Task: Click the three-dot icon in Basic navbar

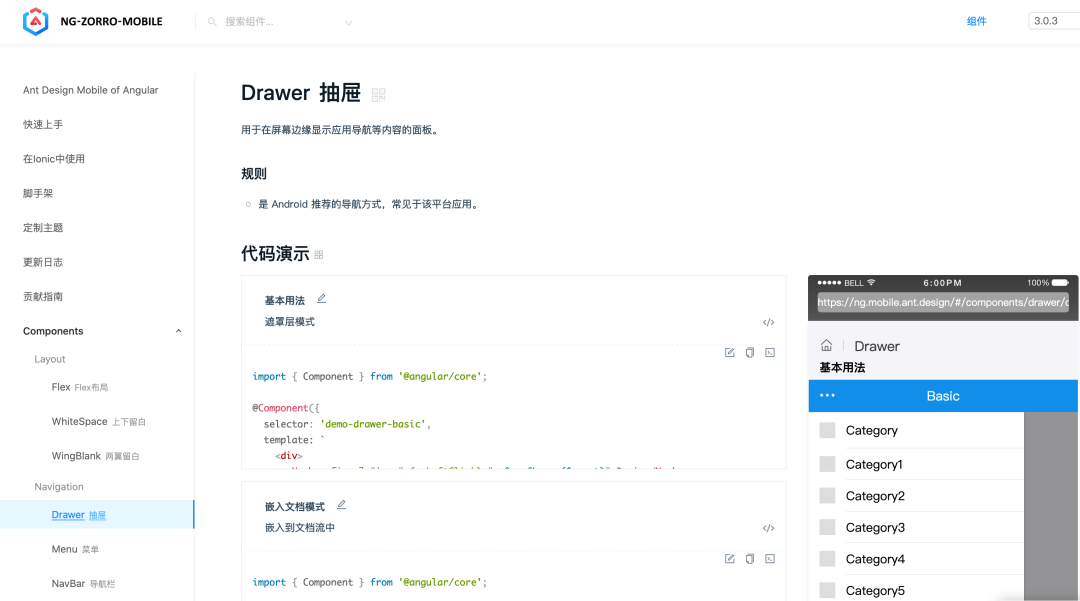Action: pos(827,395)
